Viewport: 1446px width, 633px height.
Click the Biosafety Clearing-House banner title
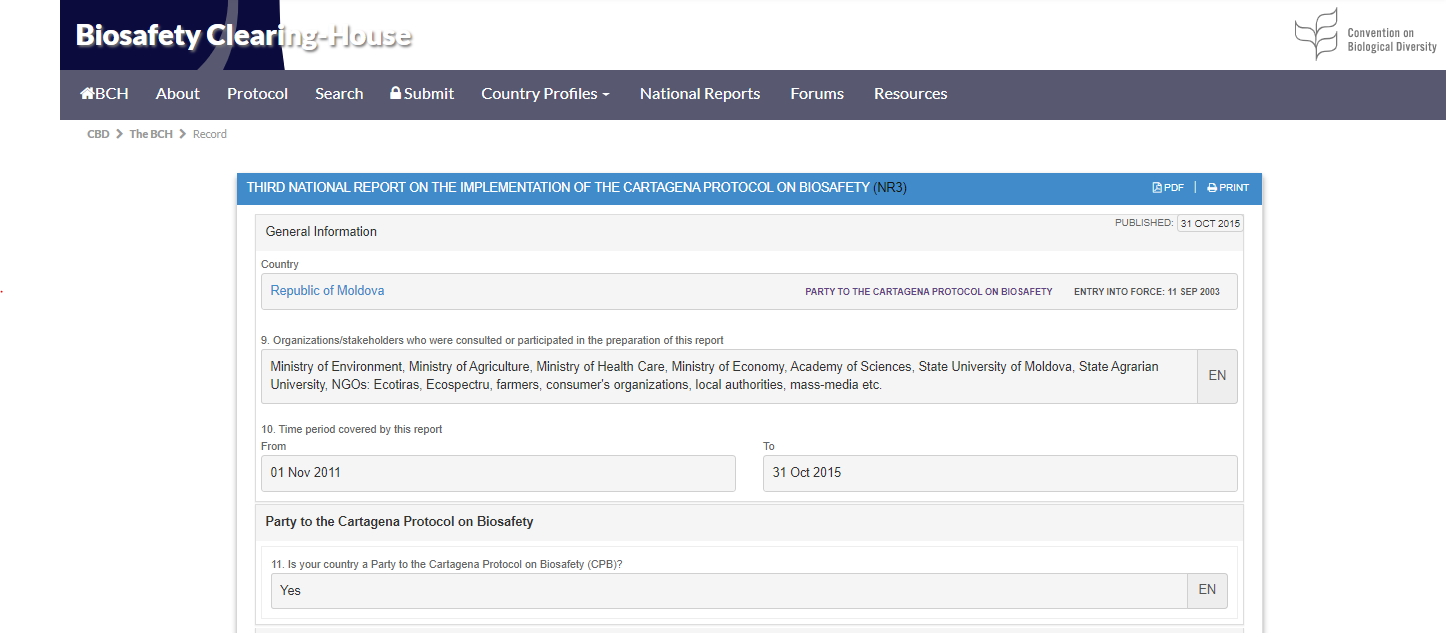pyautogui.click(x=243, y=36)
